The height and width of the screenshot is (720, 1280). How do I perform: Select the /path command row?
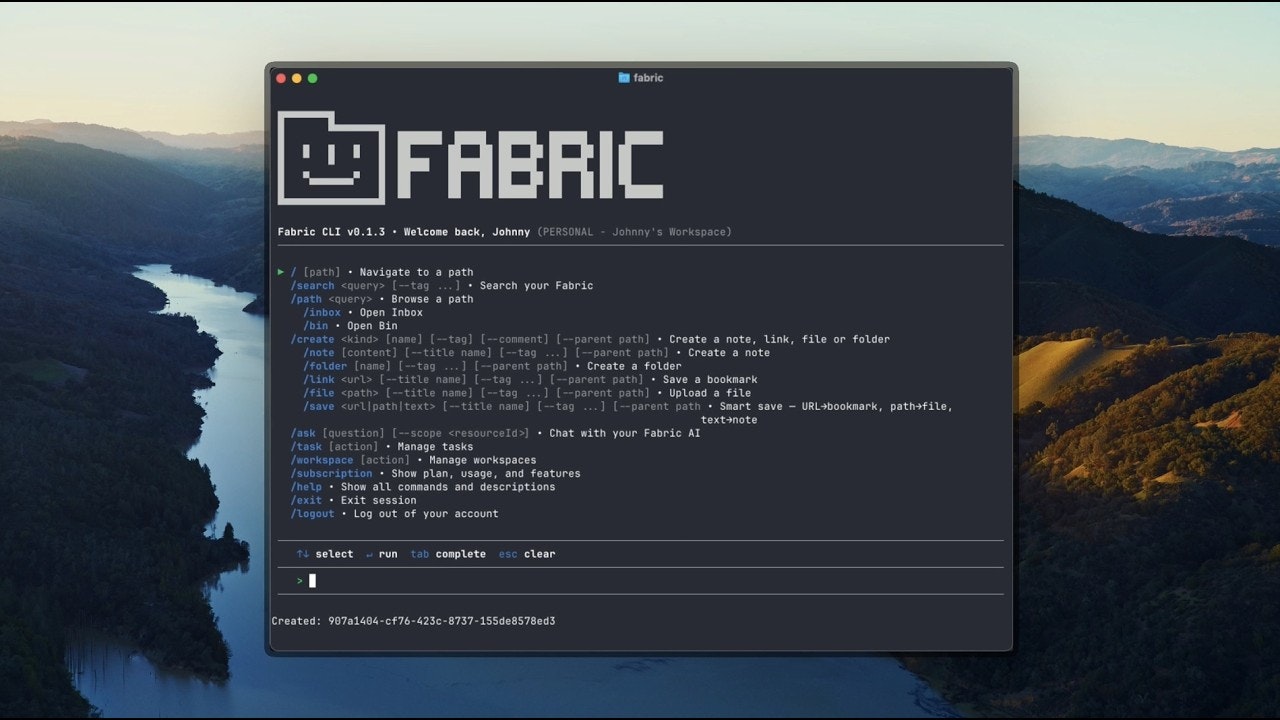[382, 299]
